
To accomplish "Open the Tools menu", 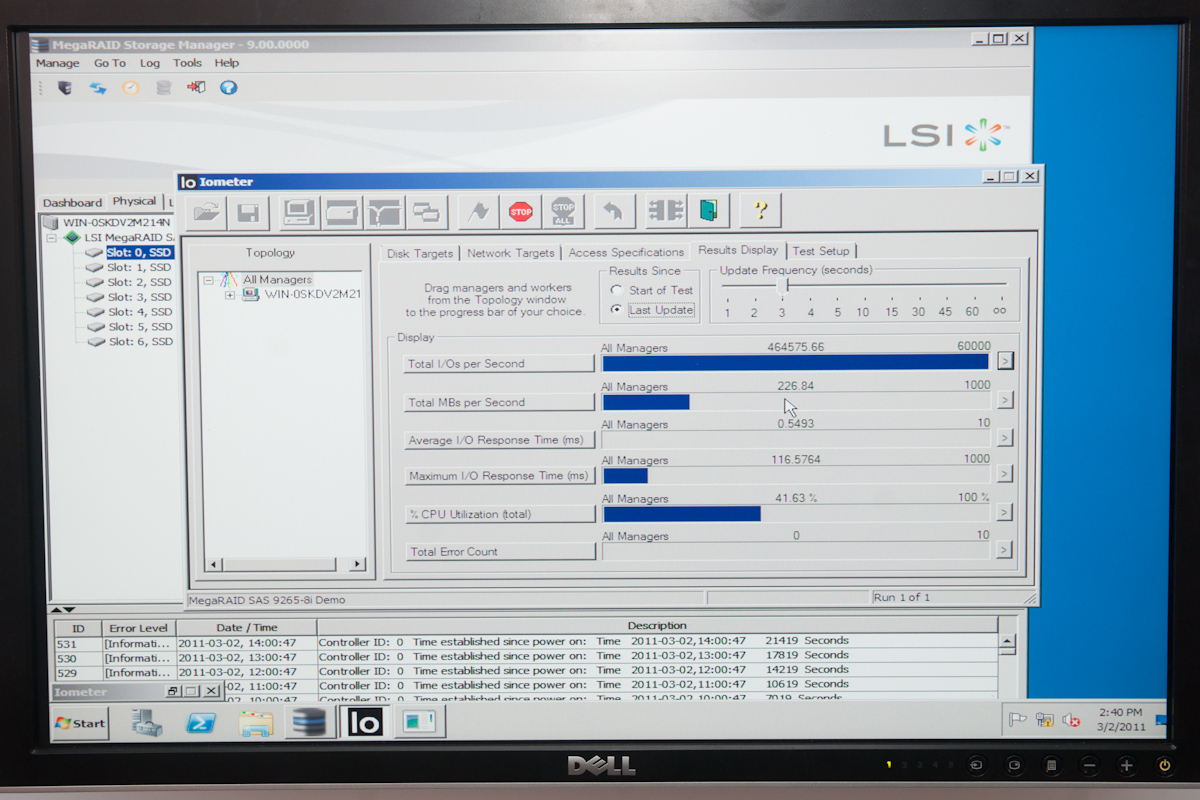I will click(x=187, y=63).
